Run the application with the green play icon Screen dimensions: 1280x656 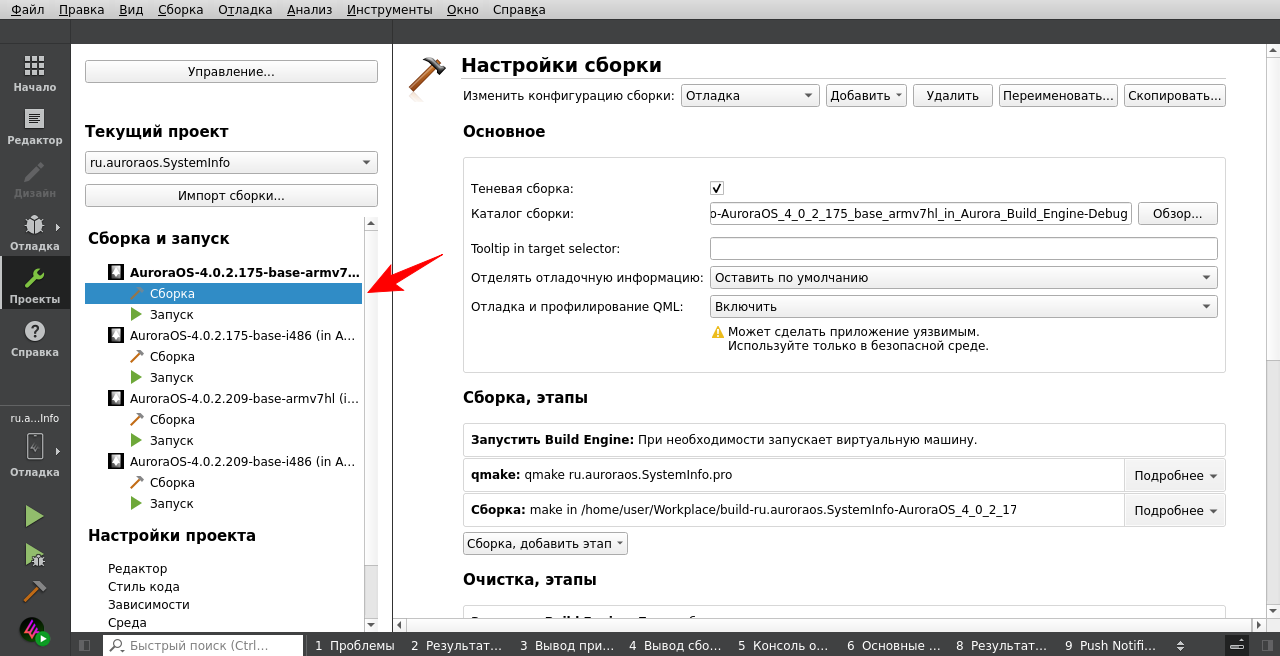pos(33,515)
